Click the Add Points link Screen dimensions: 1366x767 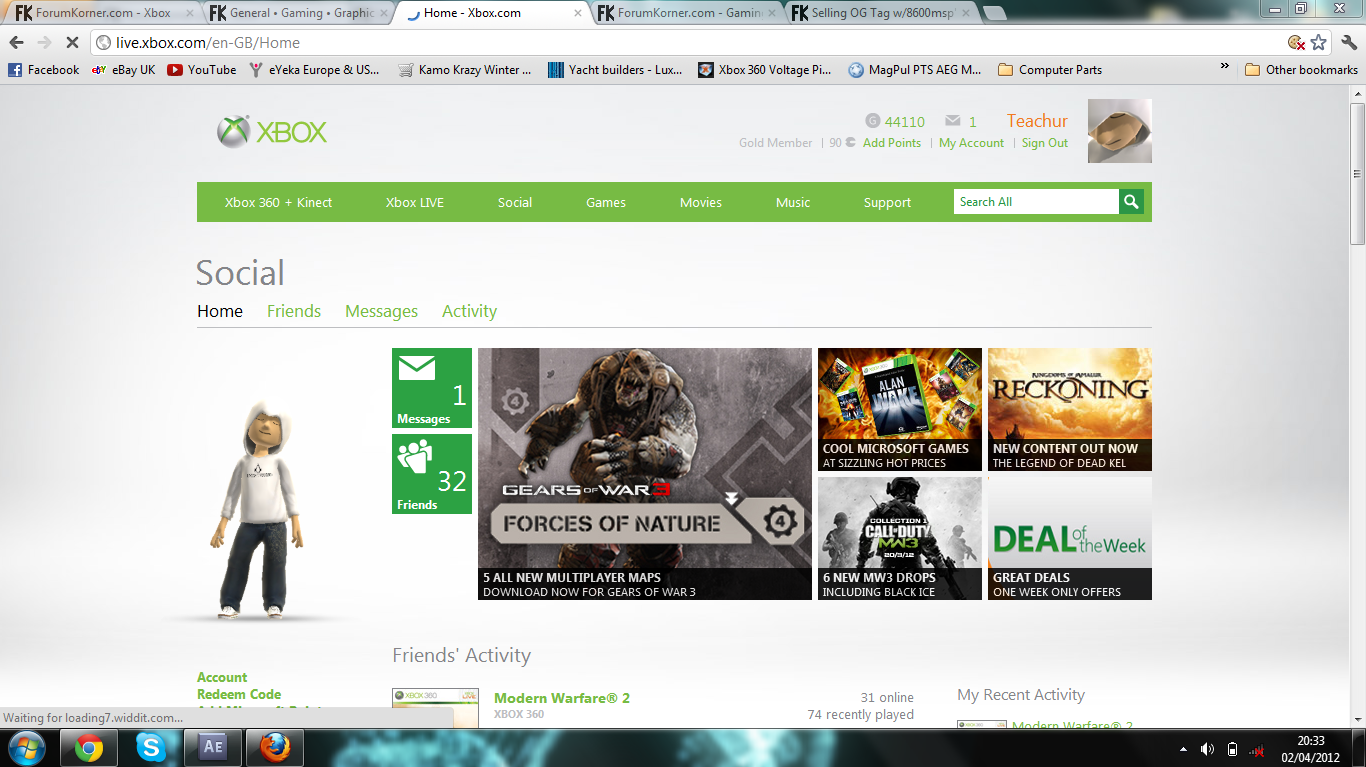[x=892, y=143]
